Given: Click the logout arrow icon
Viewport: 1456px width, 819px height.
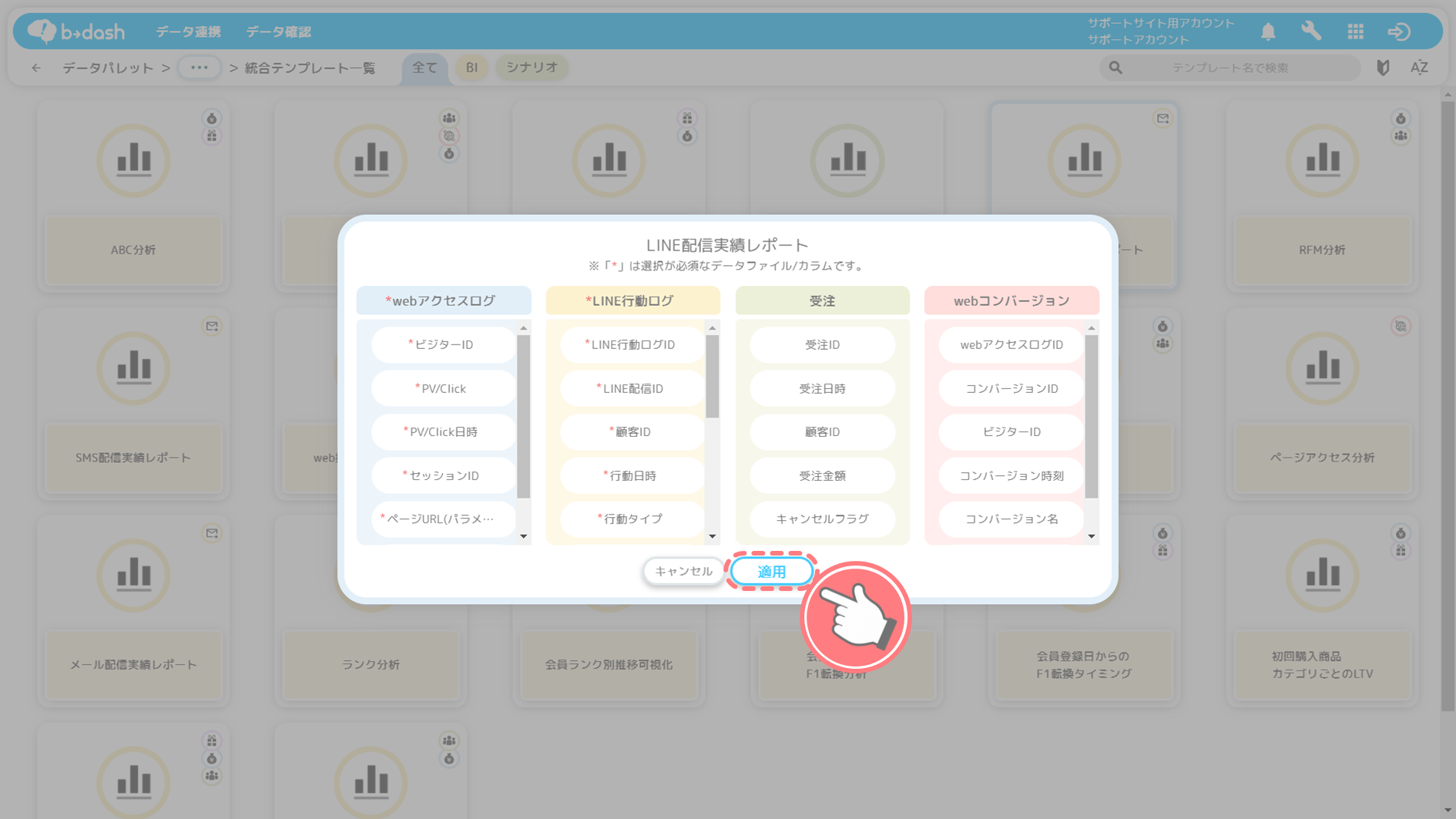Looking at the screenshot, I should [x=1399, y=32].
